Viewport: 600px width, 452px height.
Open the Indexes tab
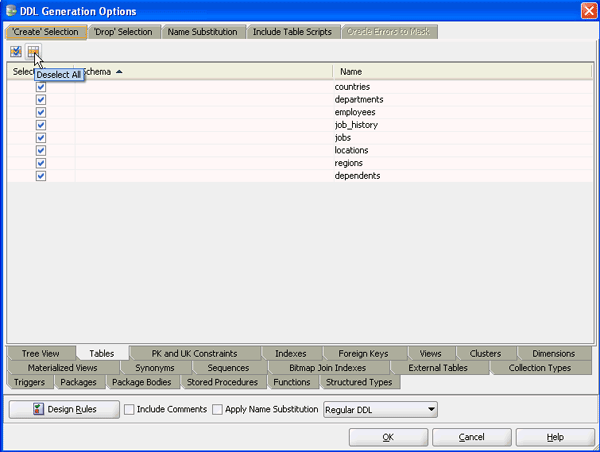click(291, 354)
